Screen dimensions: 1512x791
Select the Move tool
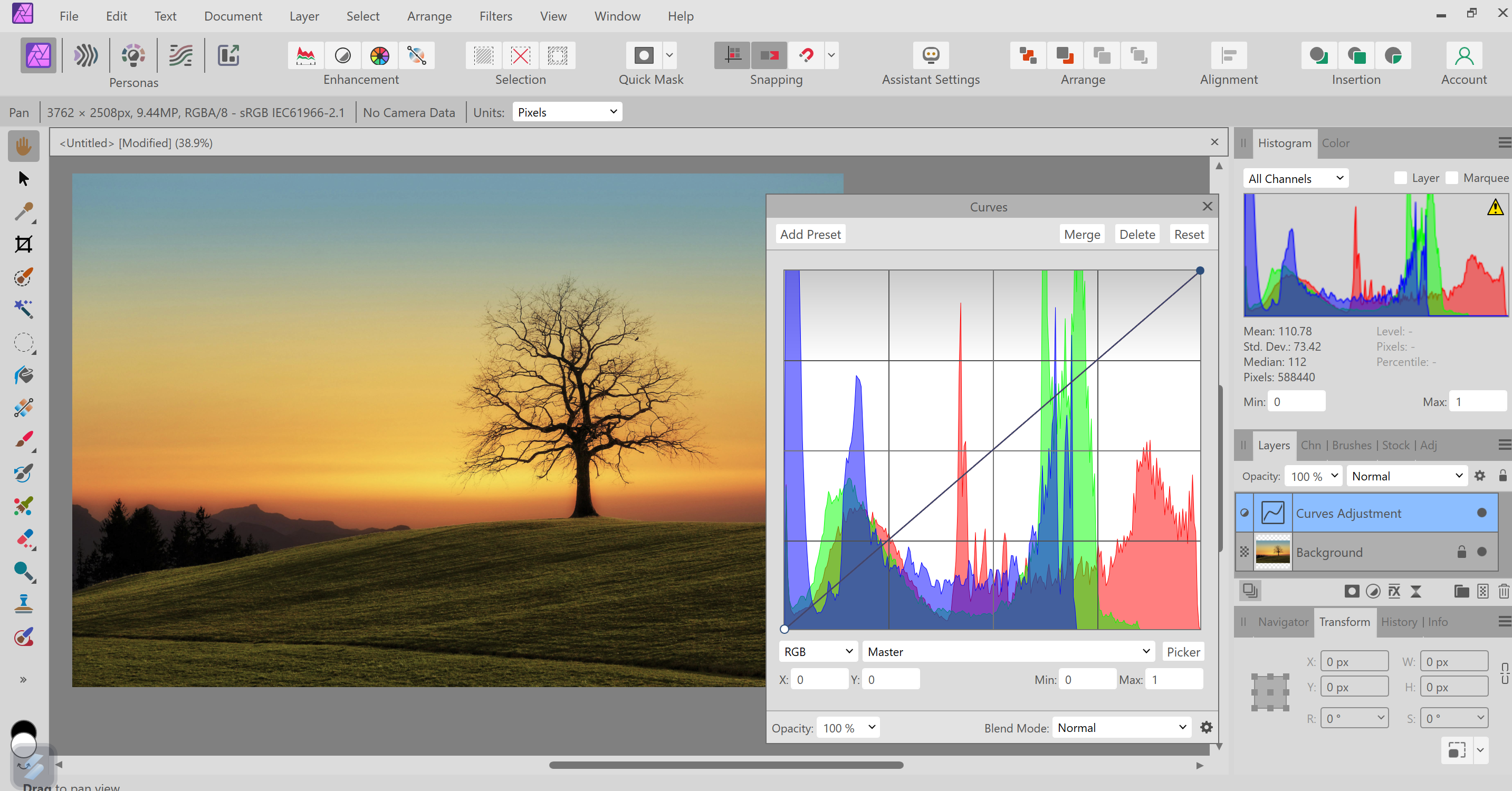24,178
